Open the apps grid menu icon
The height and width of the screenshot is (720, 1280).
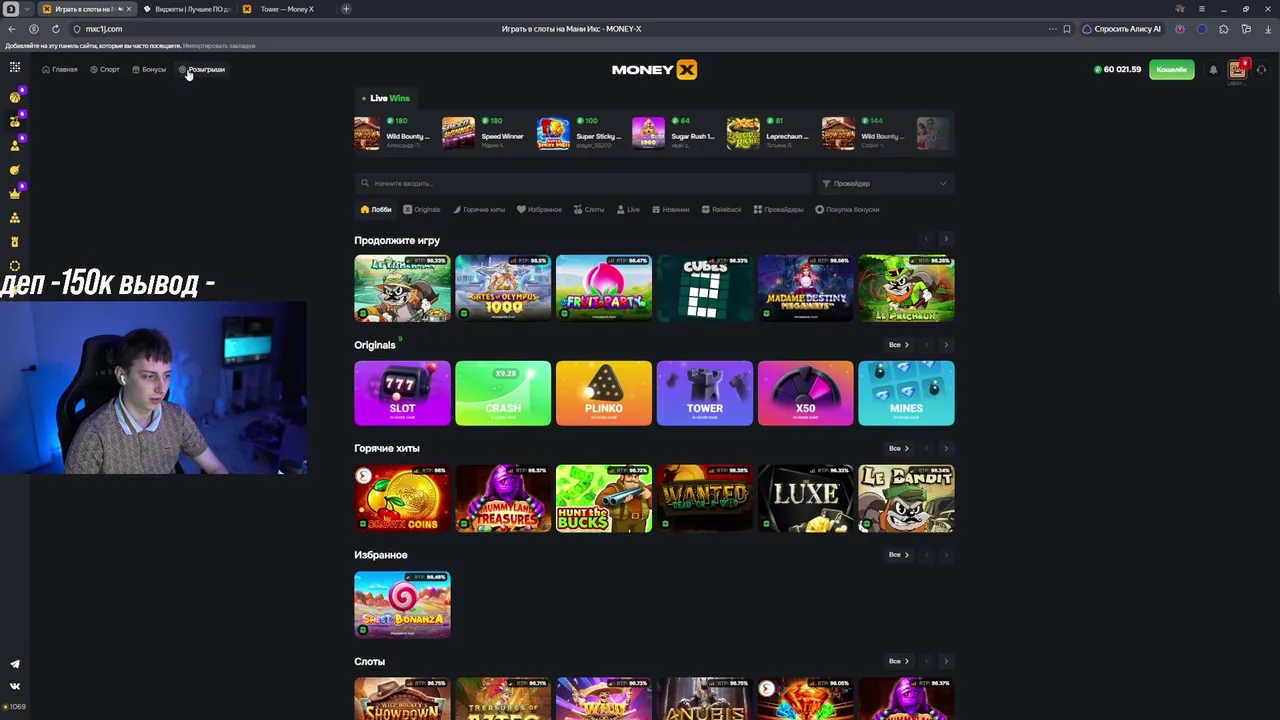(x=15, y=68)
